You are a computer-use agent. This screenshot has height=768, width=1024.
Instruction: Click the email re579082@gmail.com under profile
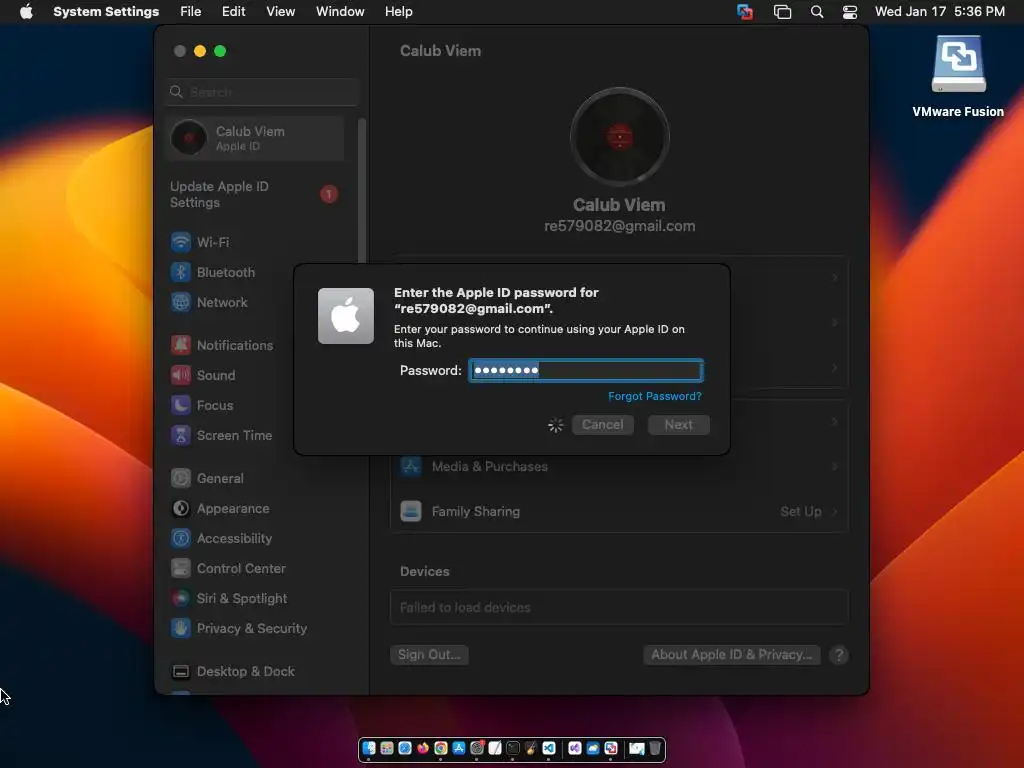(x=619, y=226)
